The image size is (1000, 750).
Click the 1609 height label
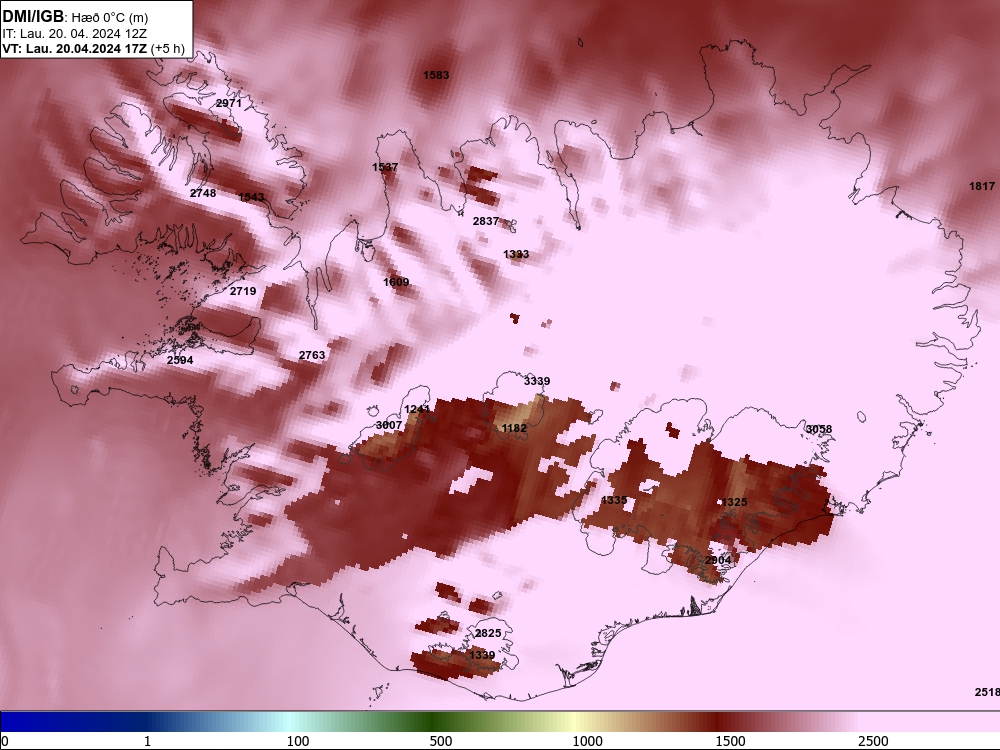click(396, 283)
